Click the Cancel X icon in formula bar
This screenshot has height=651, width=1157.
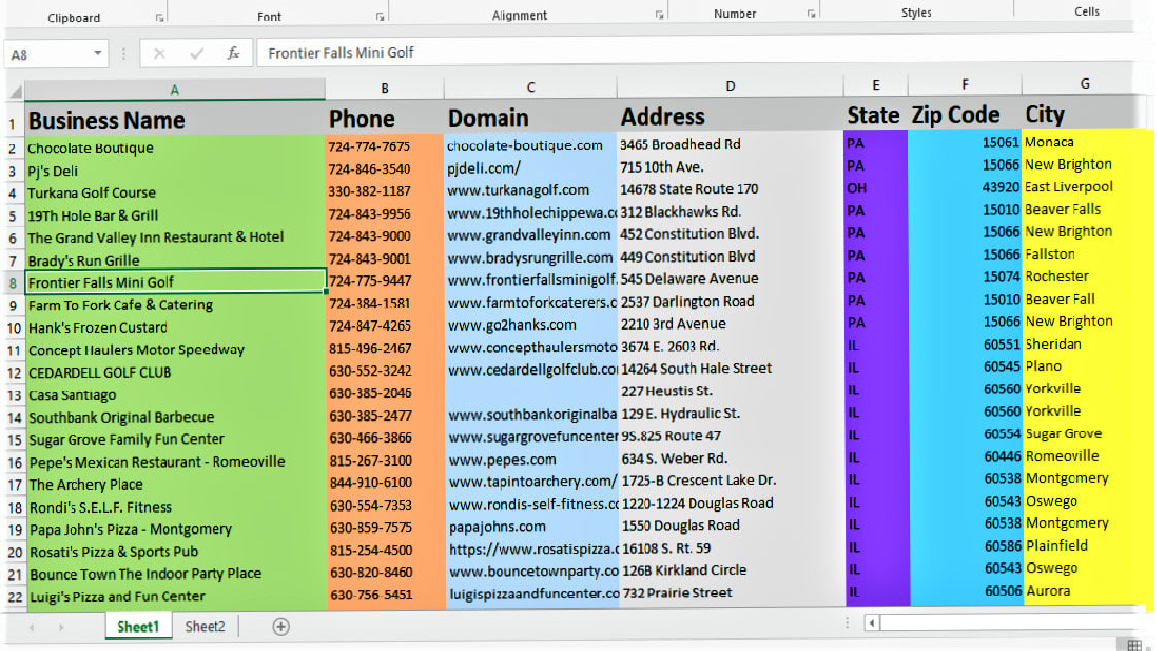tap(159, 53)
